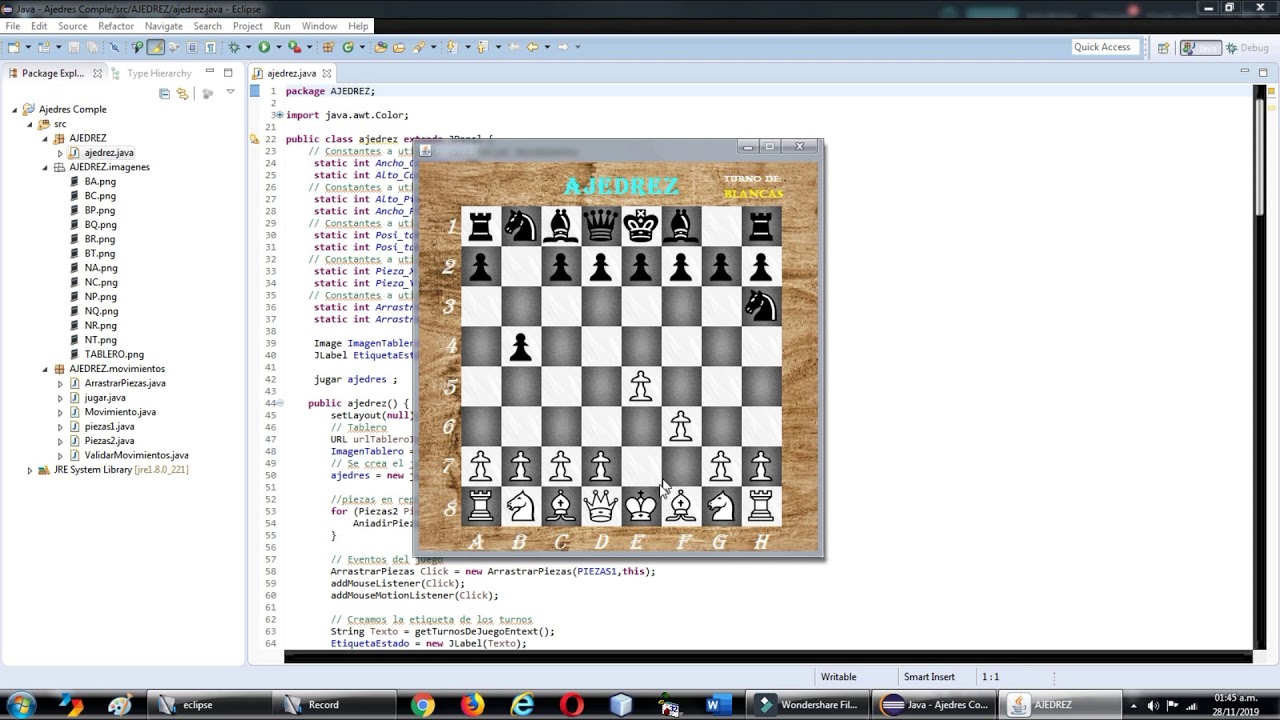This screenshot has width=1280, height=720.
Task: Click the Next Annotation toolbar icon
Action: pos(452,47)
